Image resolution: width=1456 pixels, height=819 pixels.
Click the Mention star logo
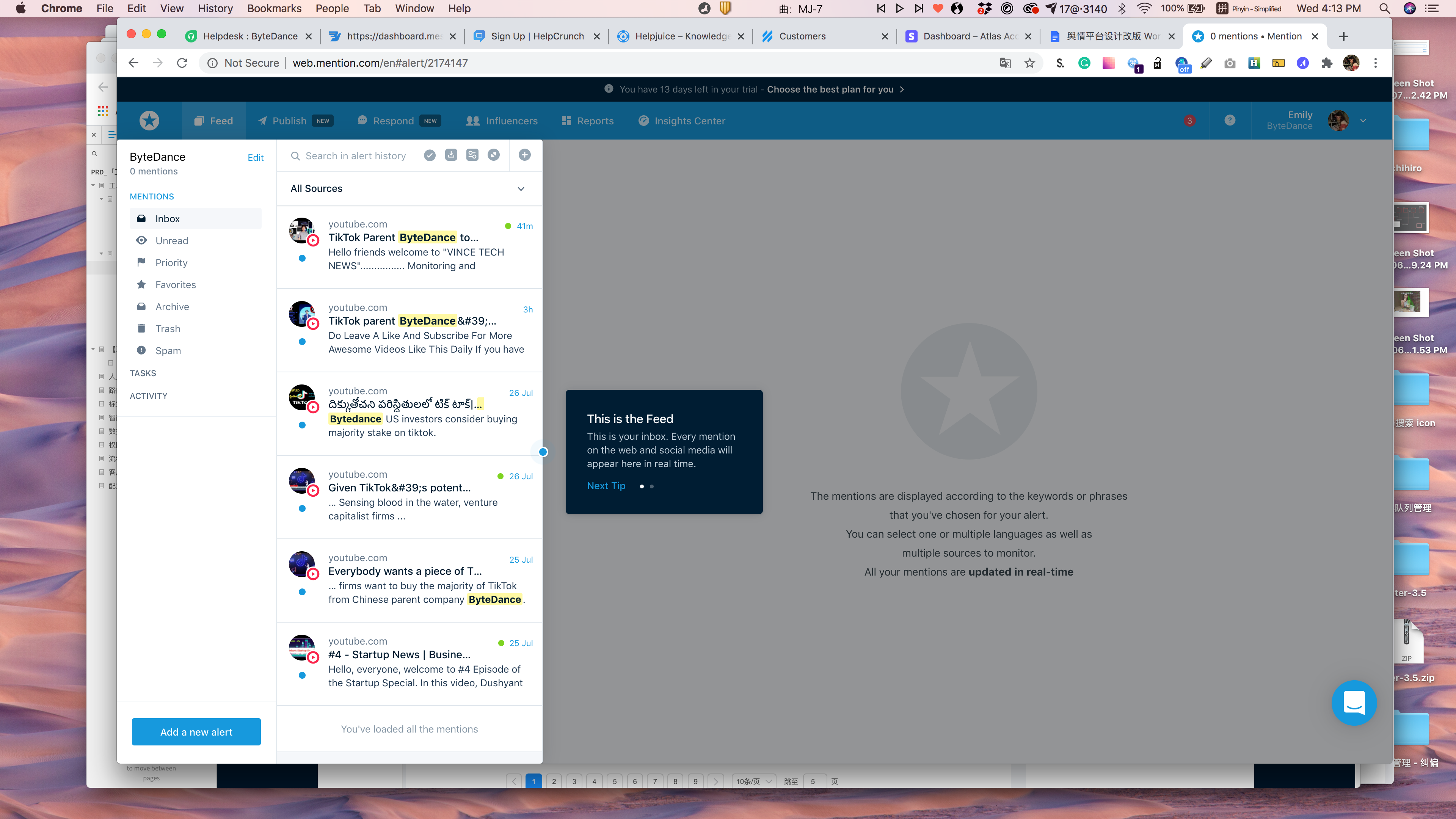click(x=149, y=121)
